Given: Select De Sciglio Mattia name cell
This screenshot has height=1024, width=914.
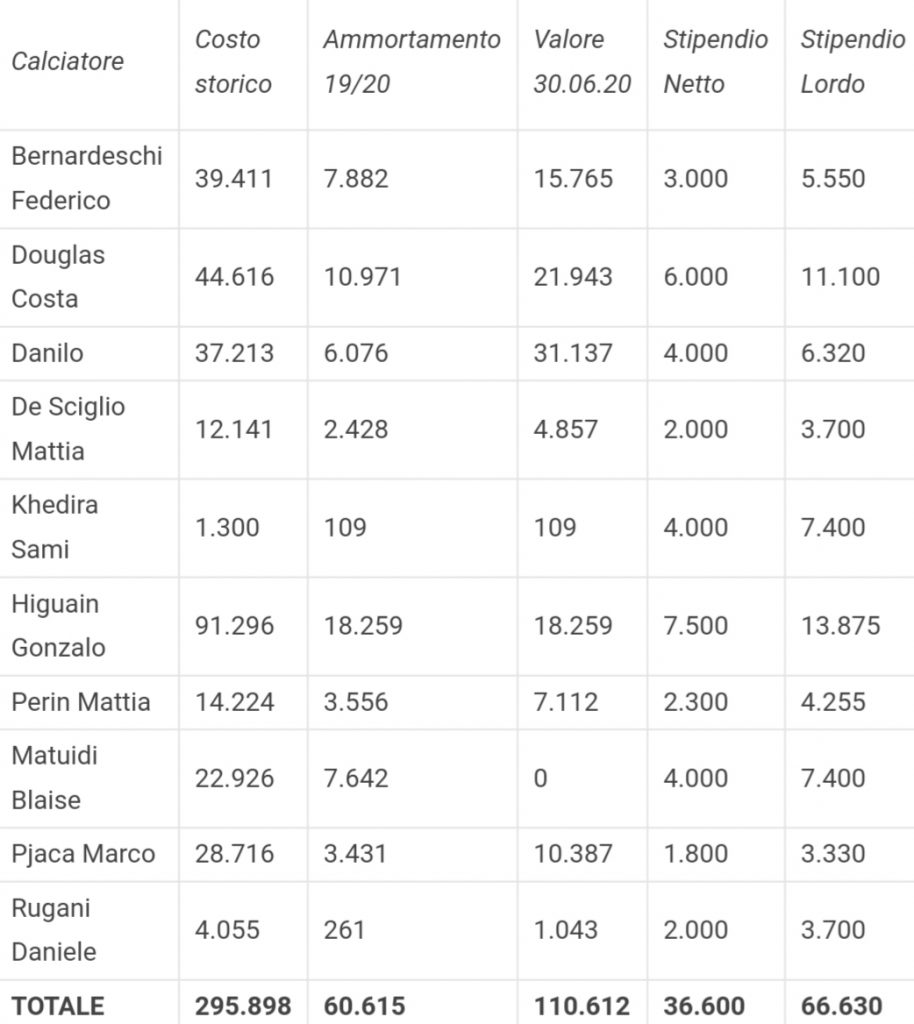Looking at the screenshot, I should 69,429.
